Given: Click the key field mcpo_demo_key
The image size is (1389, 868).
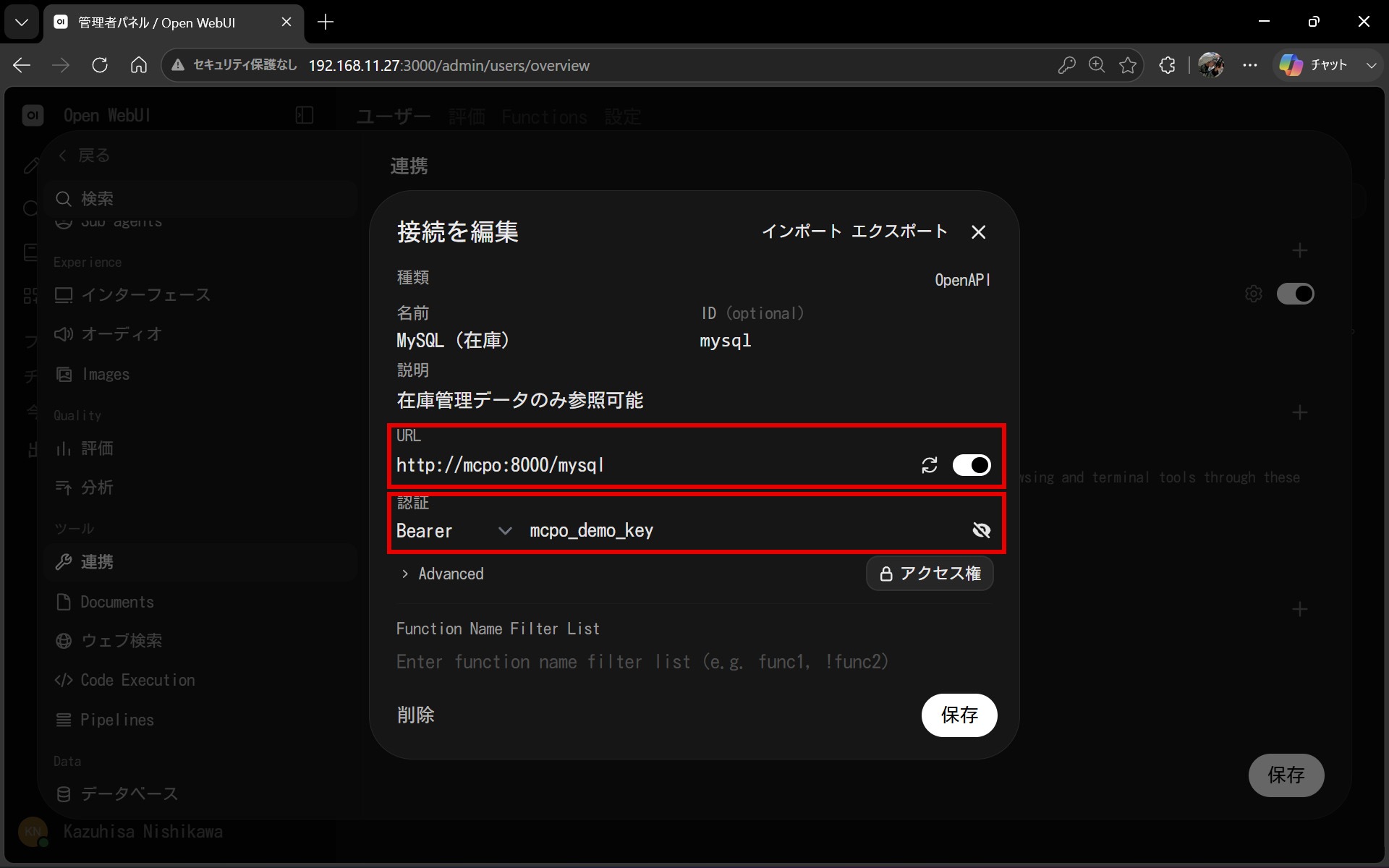Looking at the screenshot, I should (x=745, y=531).
